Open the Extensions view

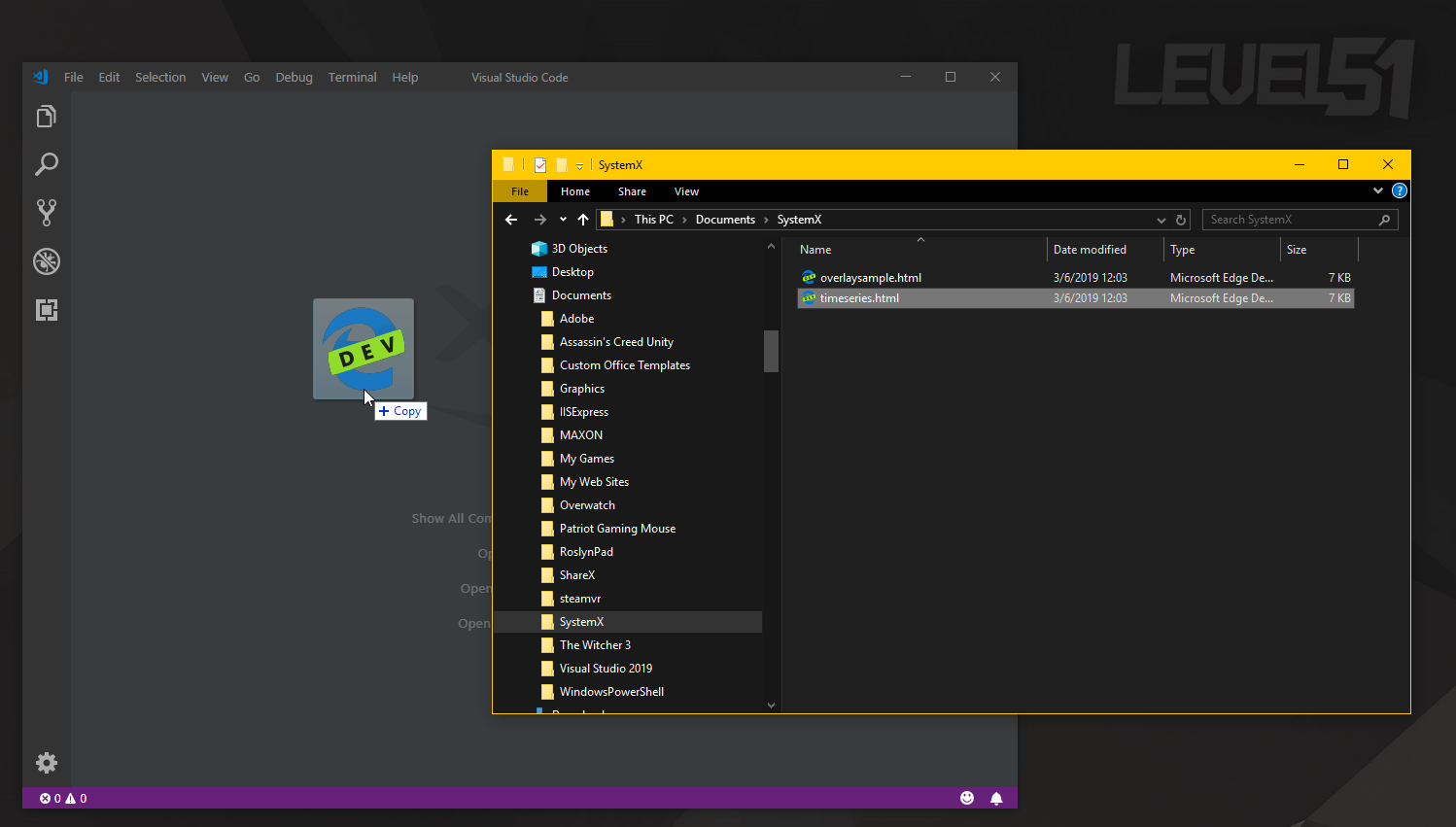pyautogui.click(x=46, y=310)
